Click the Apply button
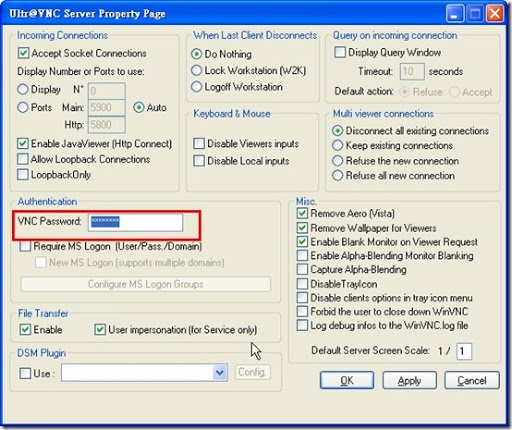The width and height of the screenshot is (512, 430). 409,380
